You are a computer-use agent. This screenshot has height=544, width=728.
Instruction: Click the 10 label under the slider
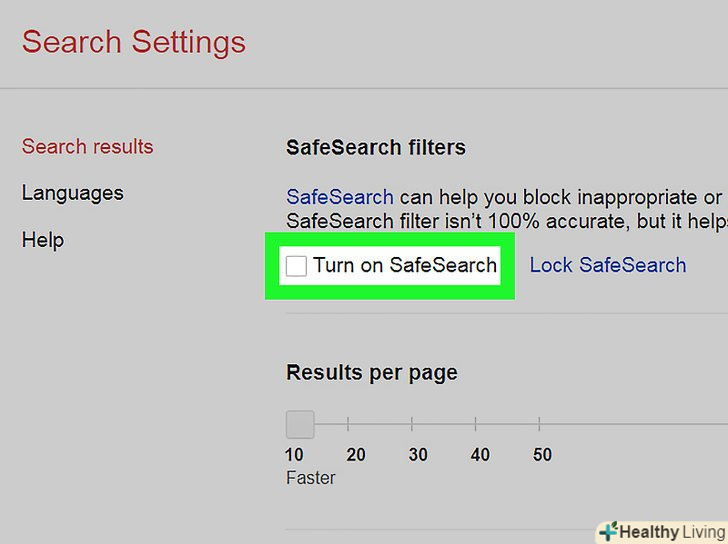(294, 454)
